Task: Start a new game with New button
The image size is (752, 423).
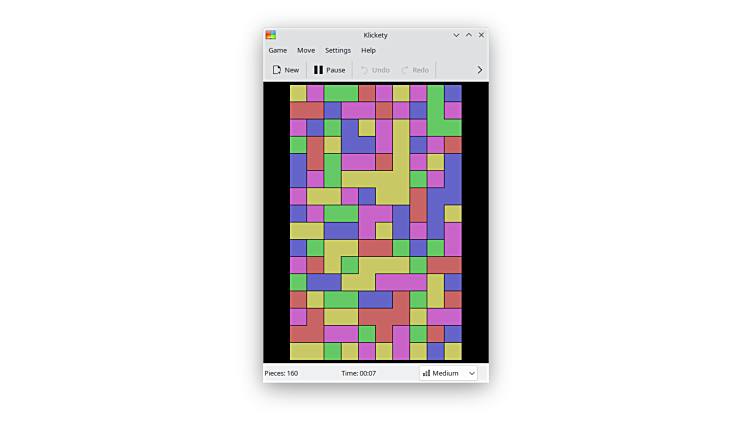Action: pos(285,70)
